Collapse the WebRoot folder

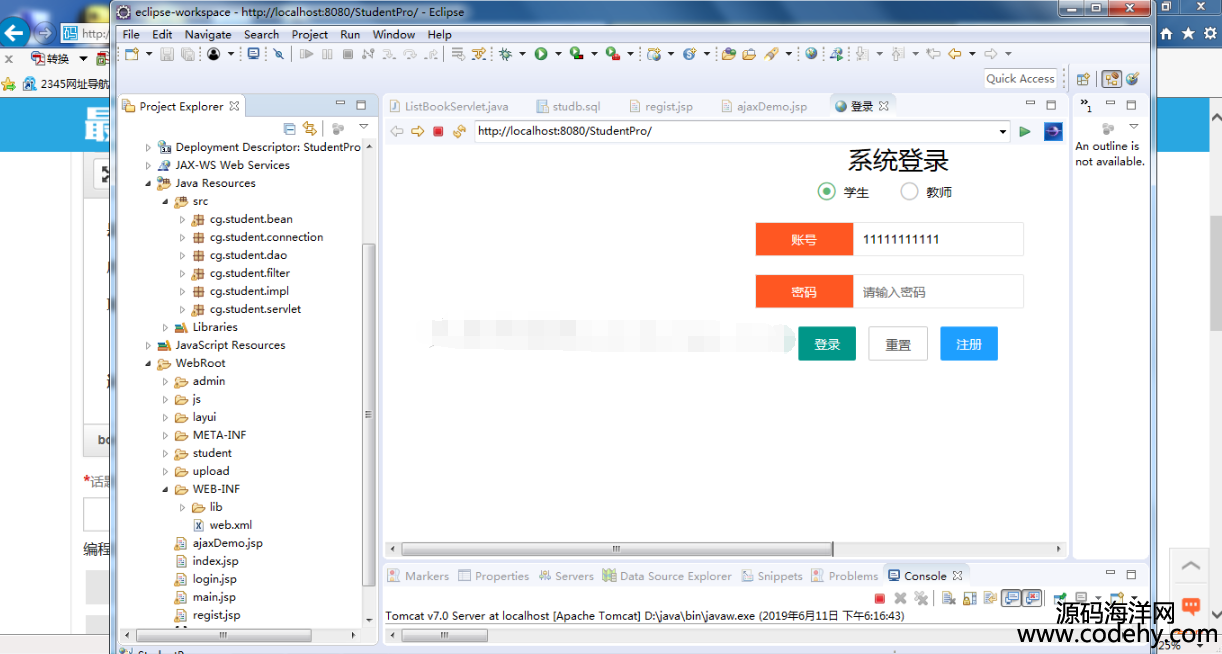148,364
